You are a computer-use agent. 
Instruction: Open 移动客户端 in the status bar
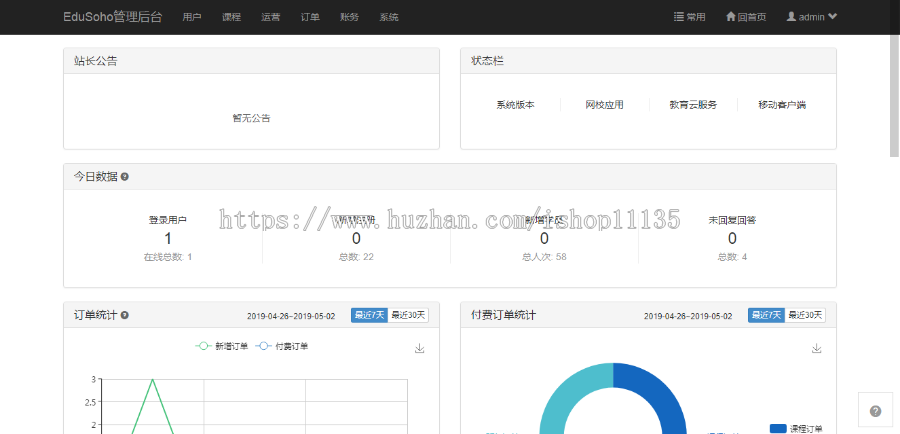(782, 105)
